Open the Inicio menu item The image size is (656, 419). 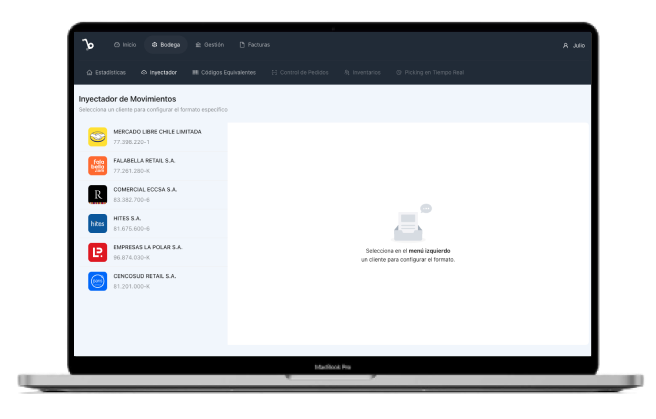(x=125, y=45)
